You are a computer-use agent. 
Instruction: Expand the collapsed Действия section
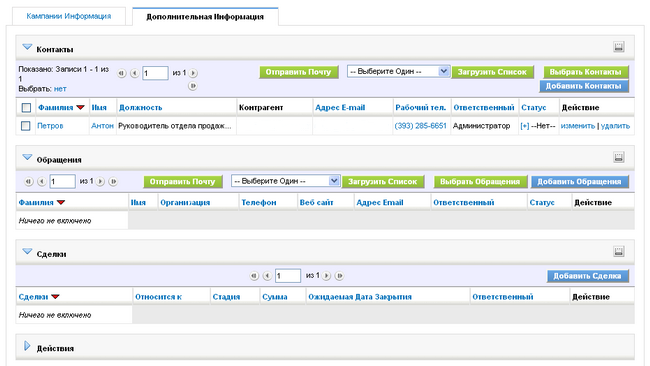pos(27,346)
